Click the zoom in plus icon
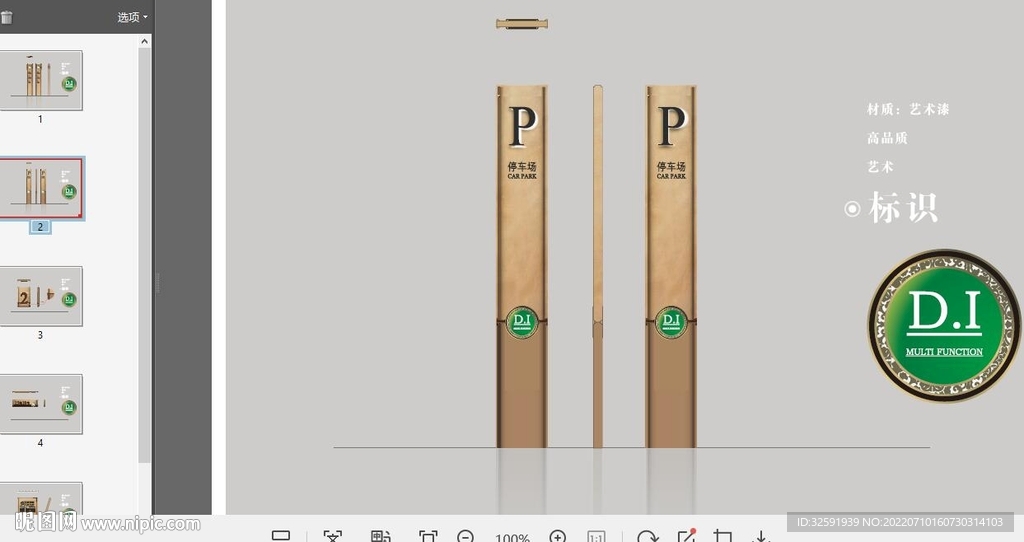 (x=558, y=537)
